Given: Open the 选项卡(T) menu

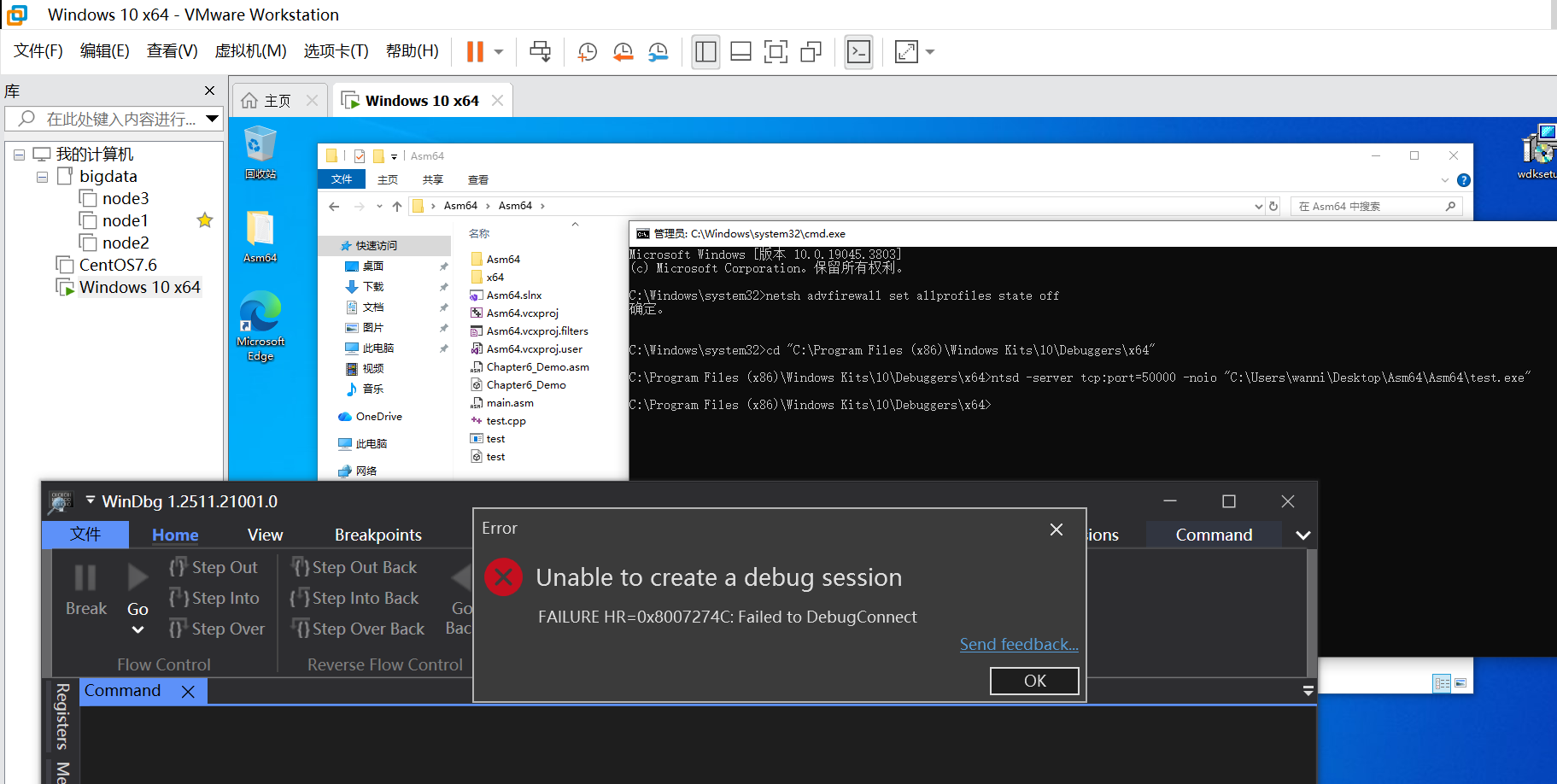Looking at the screenshot, I should [336, 51].
